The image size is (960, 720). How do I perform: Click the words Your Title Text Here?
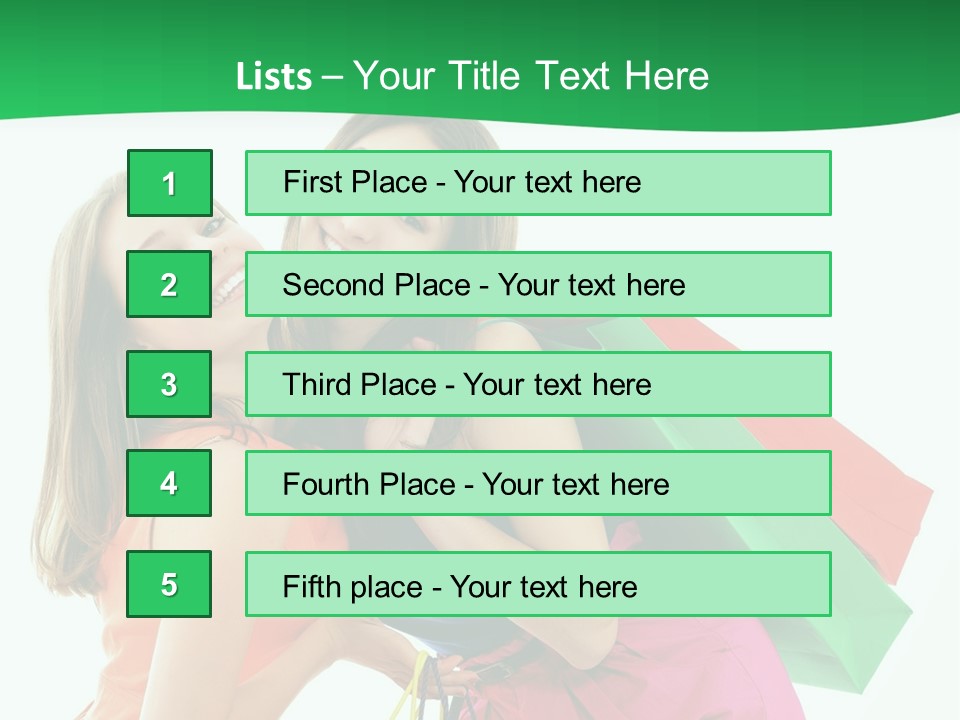point(531,76)
